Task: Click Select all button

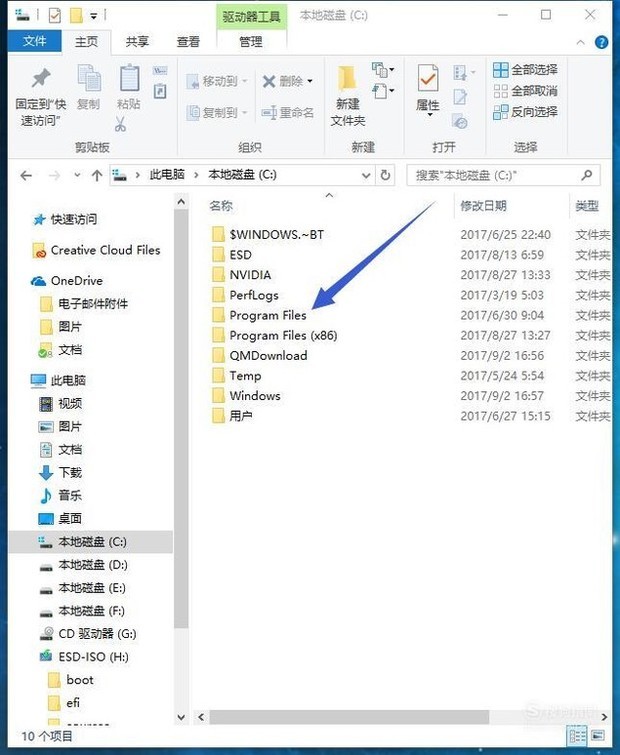Action: (525, 70)
